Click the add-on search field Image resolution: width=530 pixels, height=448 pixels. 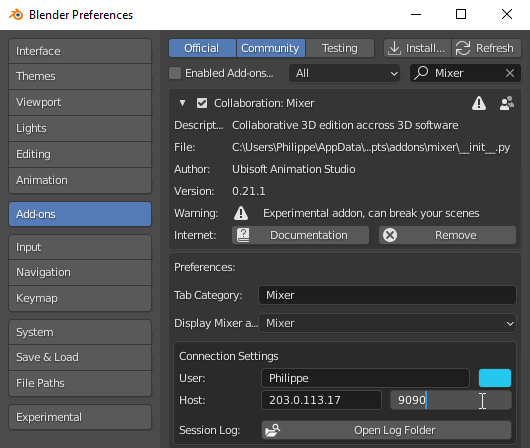click(465, 73)
